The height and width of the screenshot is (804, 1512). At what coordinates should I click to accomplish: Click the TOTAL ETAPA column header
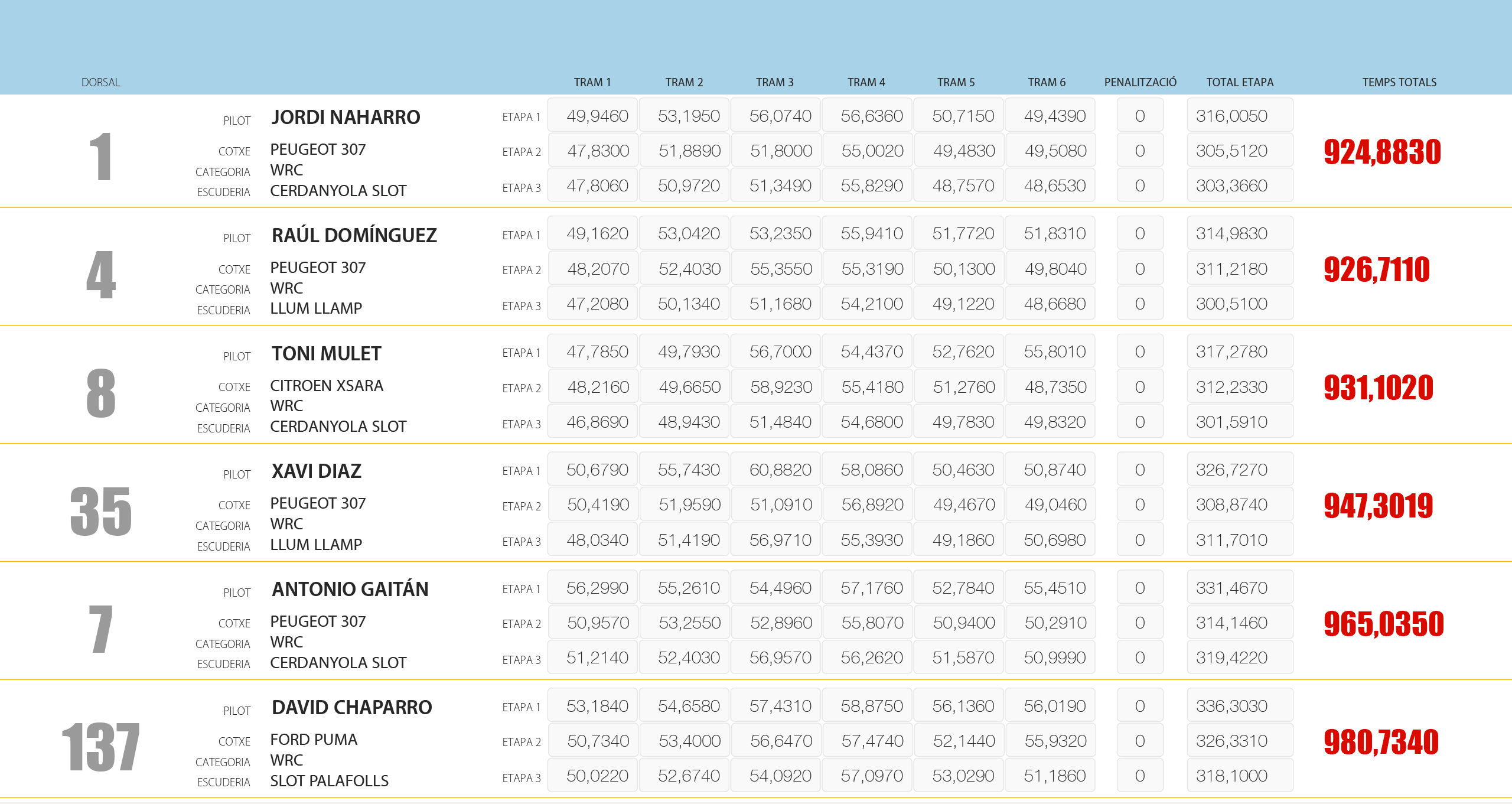pyautogui.click(x=1239, y=82)
